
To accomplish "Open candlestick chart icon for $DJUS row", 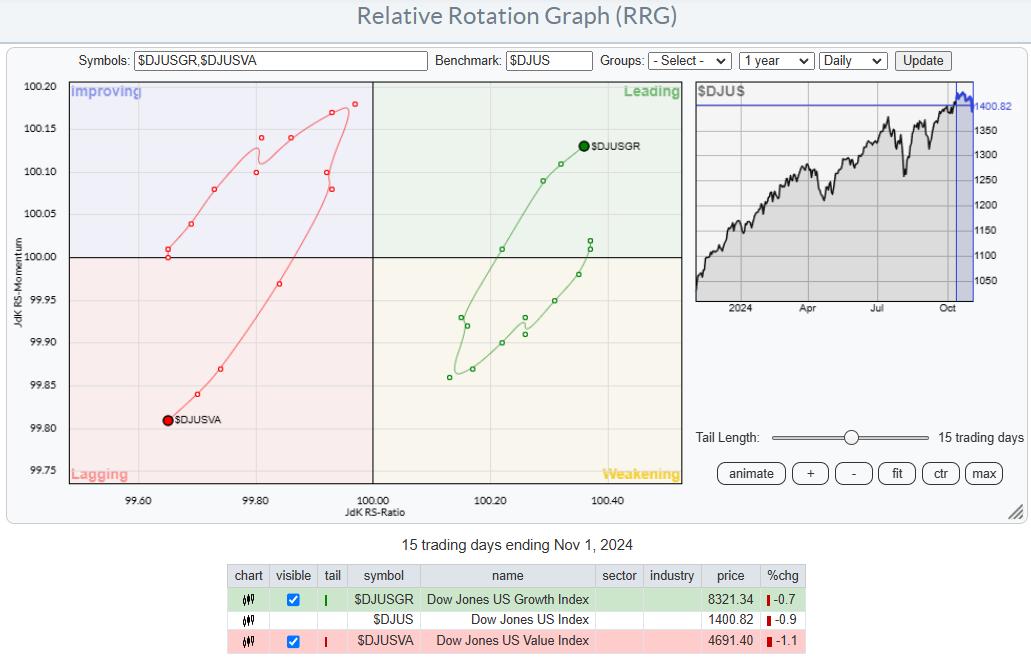I will pyautogui.click(x=247, y=620).
